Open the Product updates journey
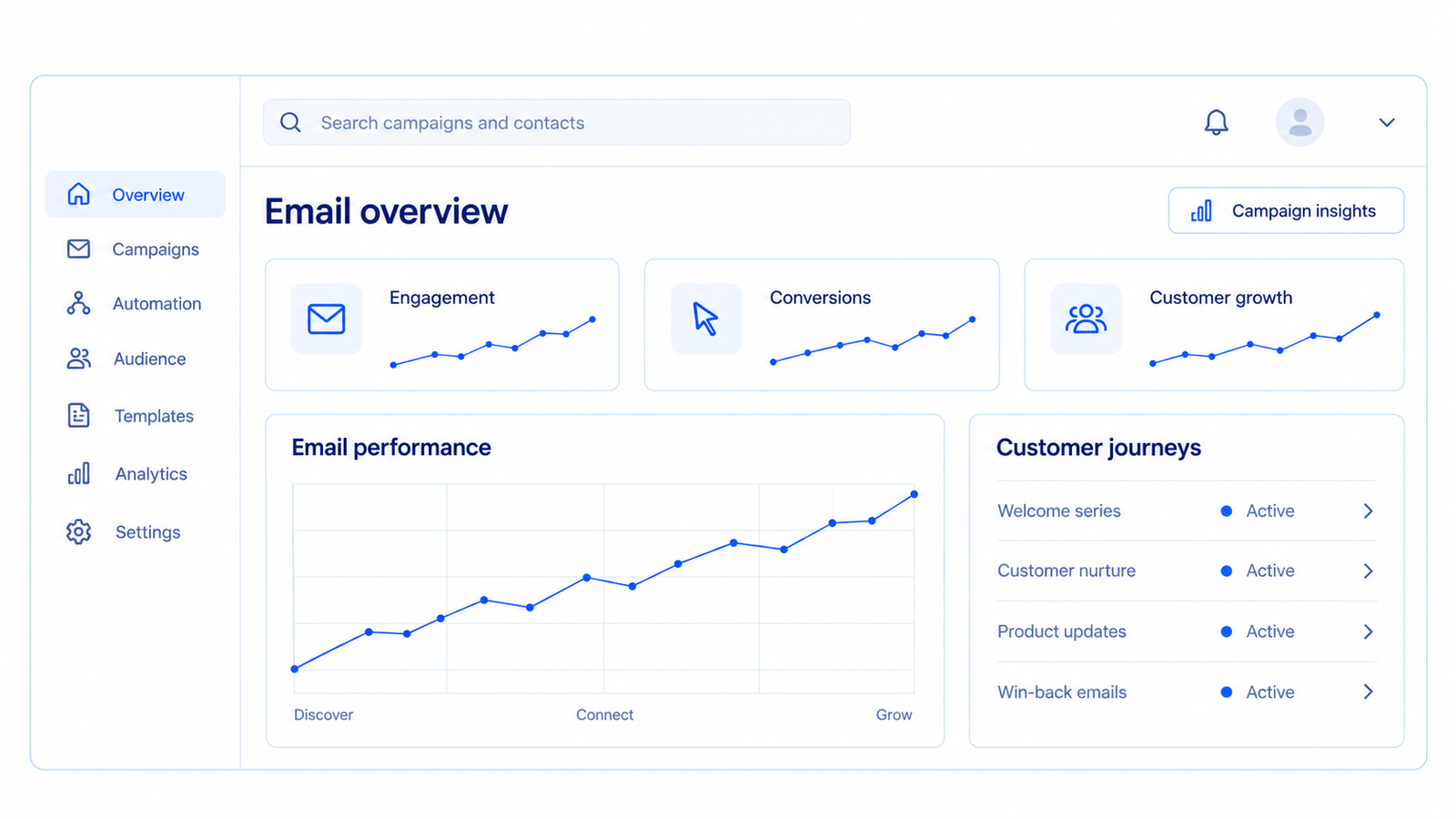Image resolution: width=1456 pixels, height=819 pixels. [1187, 632]
